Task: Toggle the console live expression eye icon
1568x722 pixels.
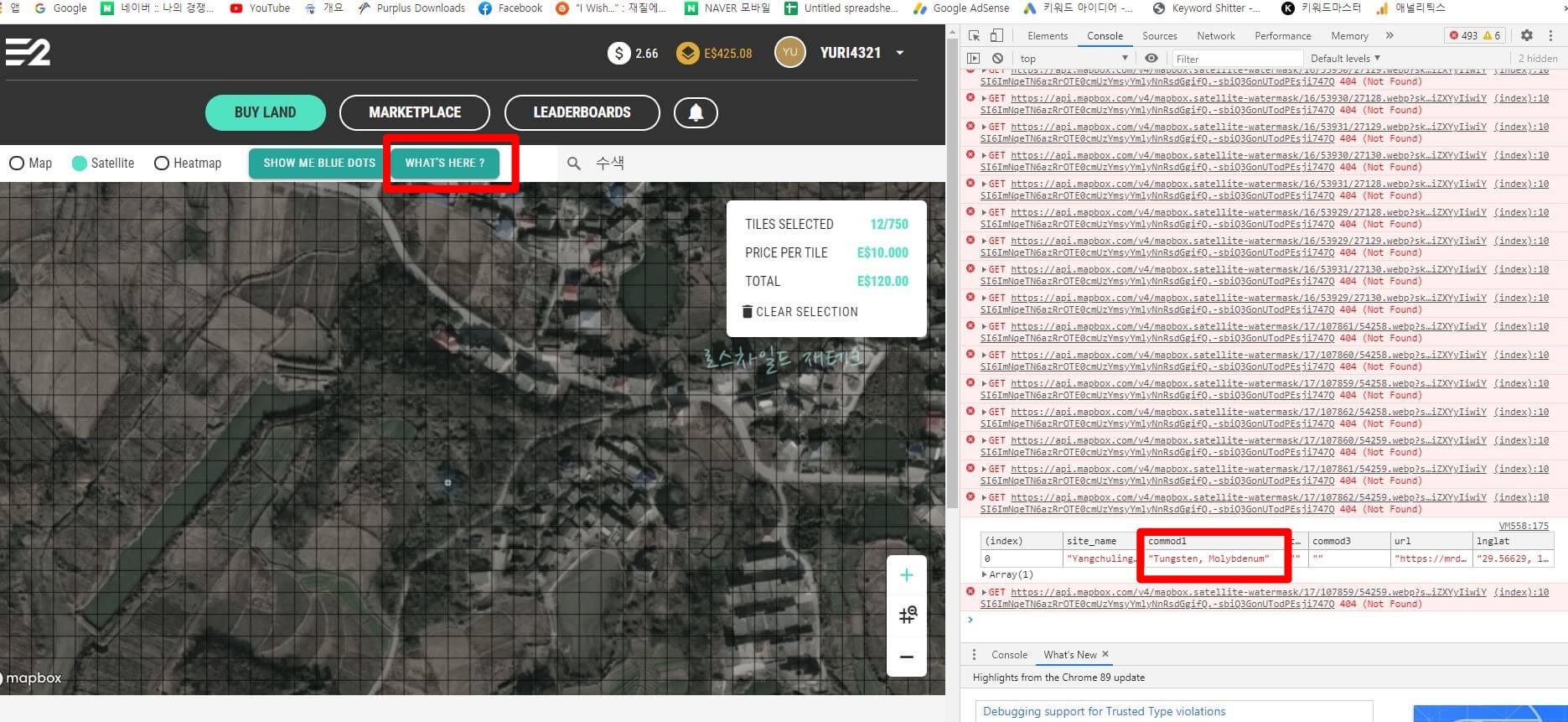Action: [x=1151, y=59]
